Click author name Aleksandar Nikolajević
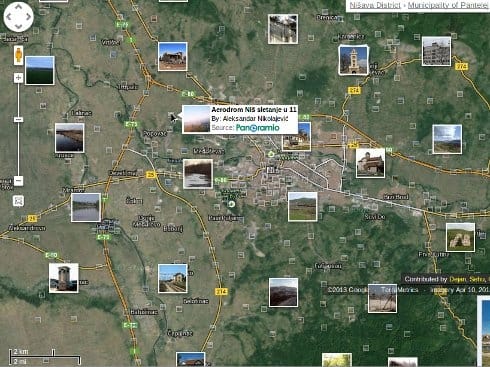Image resolution: width=490 pixels, height=367 pixels. tap(255, 119)
